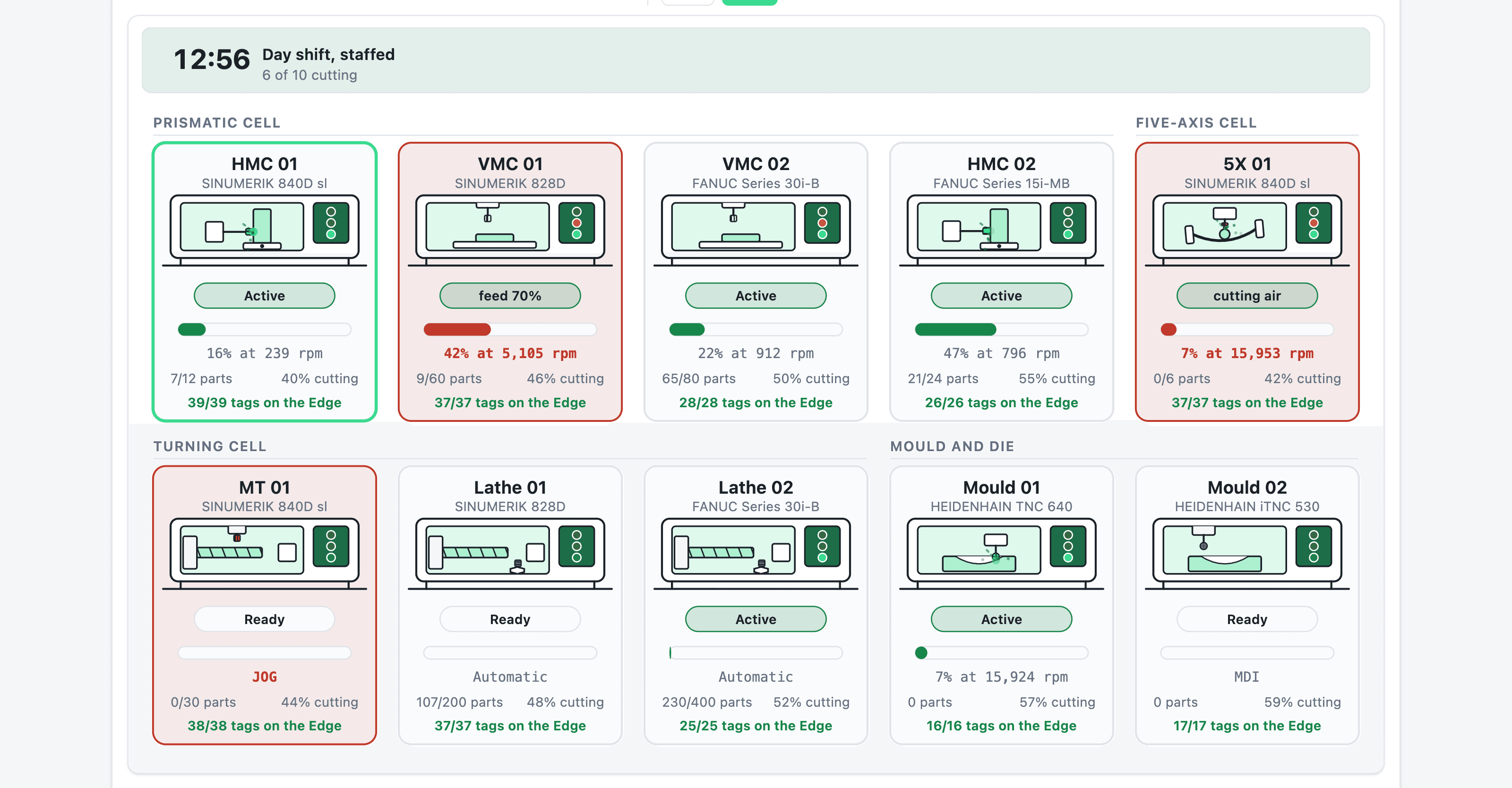
Task: Click the stack light on VMC 01
Action: (x=576, y=223)
